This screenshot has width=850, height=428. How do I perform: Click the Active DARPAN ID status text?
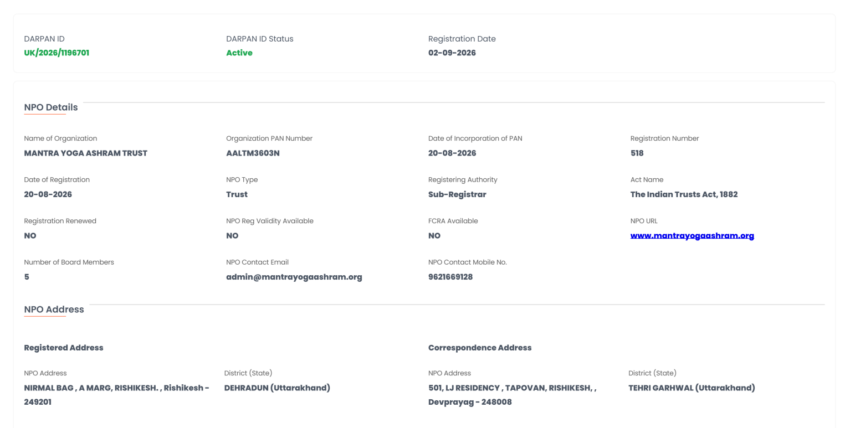[x=239, y=53]
